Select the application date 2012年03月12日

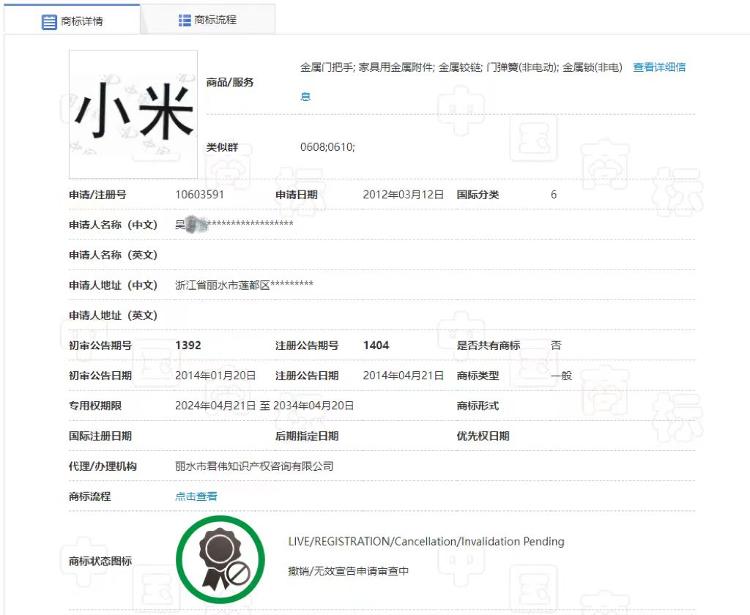click(x=403, y=195)
